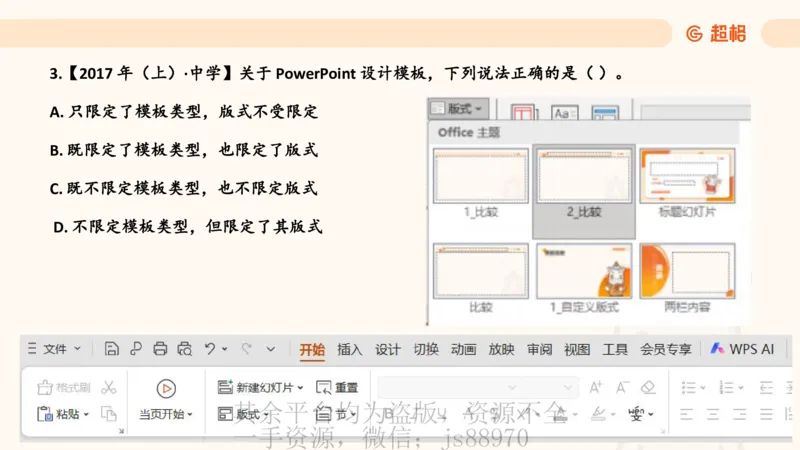Open WPS AI
800x450 pixels.
pyautogui.click(x=742, y=349)
